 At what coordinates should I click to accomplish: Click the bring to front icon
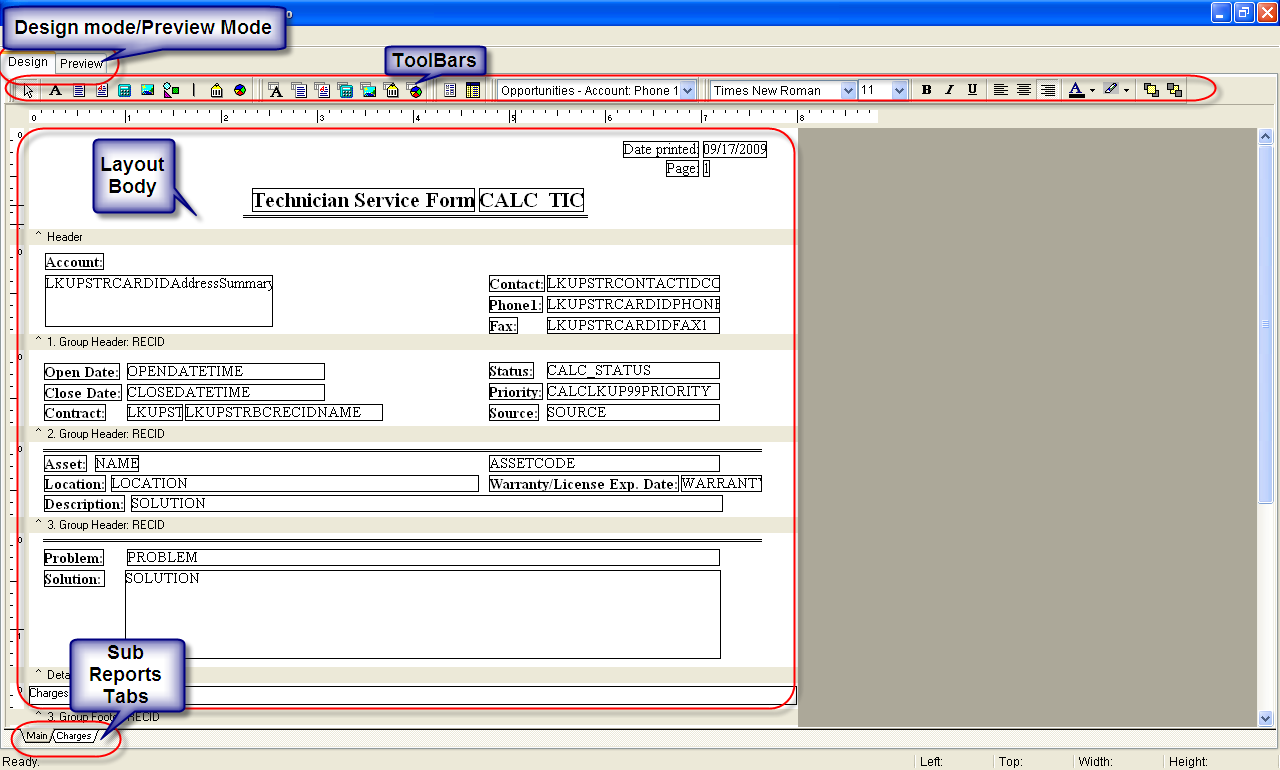[x=1151, y=90]
